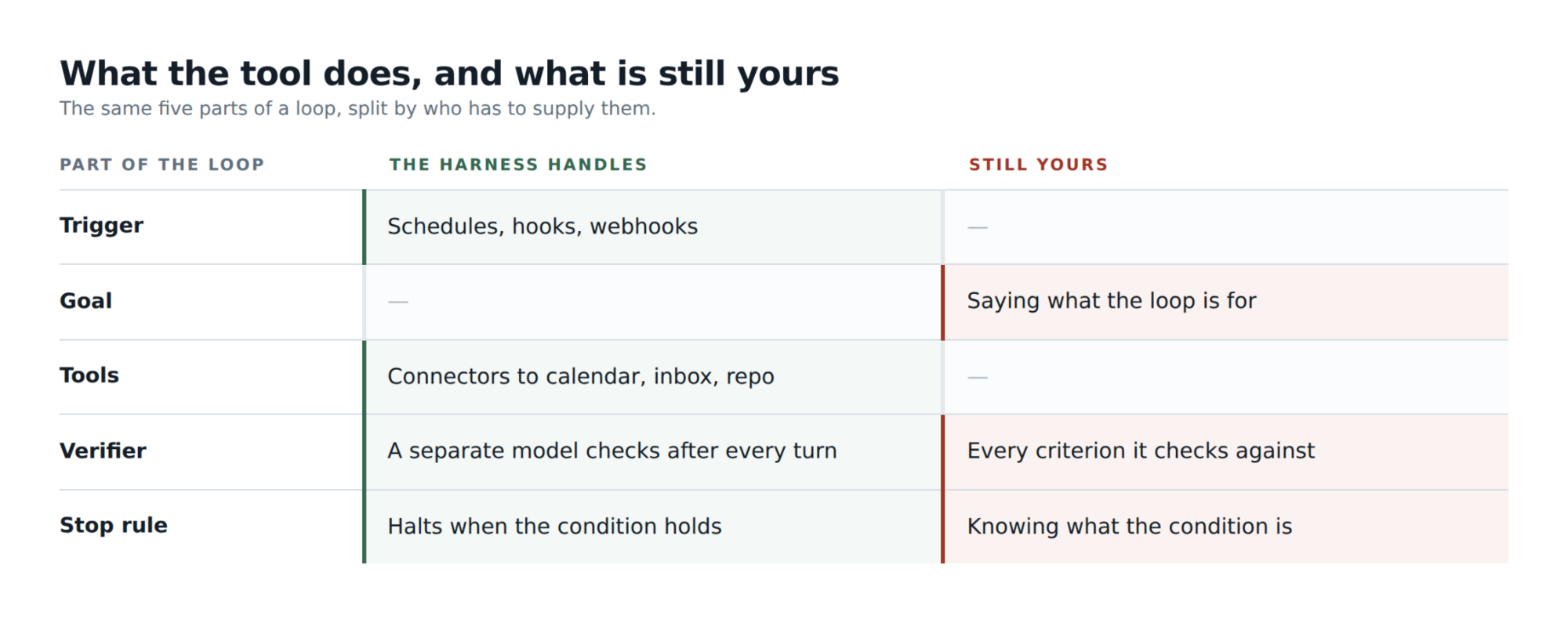Click Halts when the condition holds cell
The height and width of the screenshot is (623, 1568).
click(654, 527)
